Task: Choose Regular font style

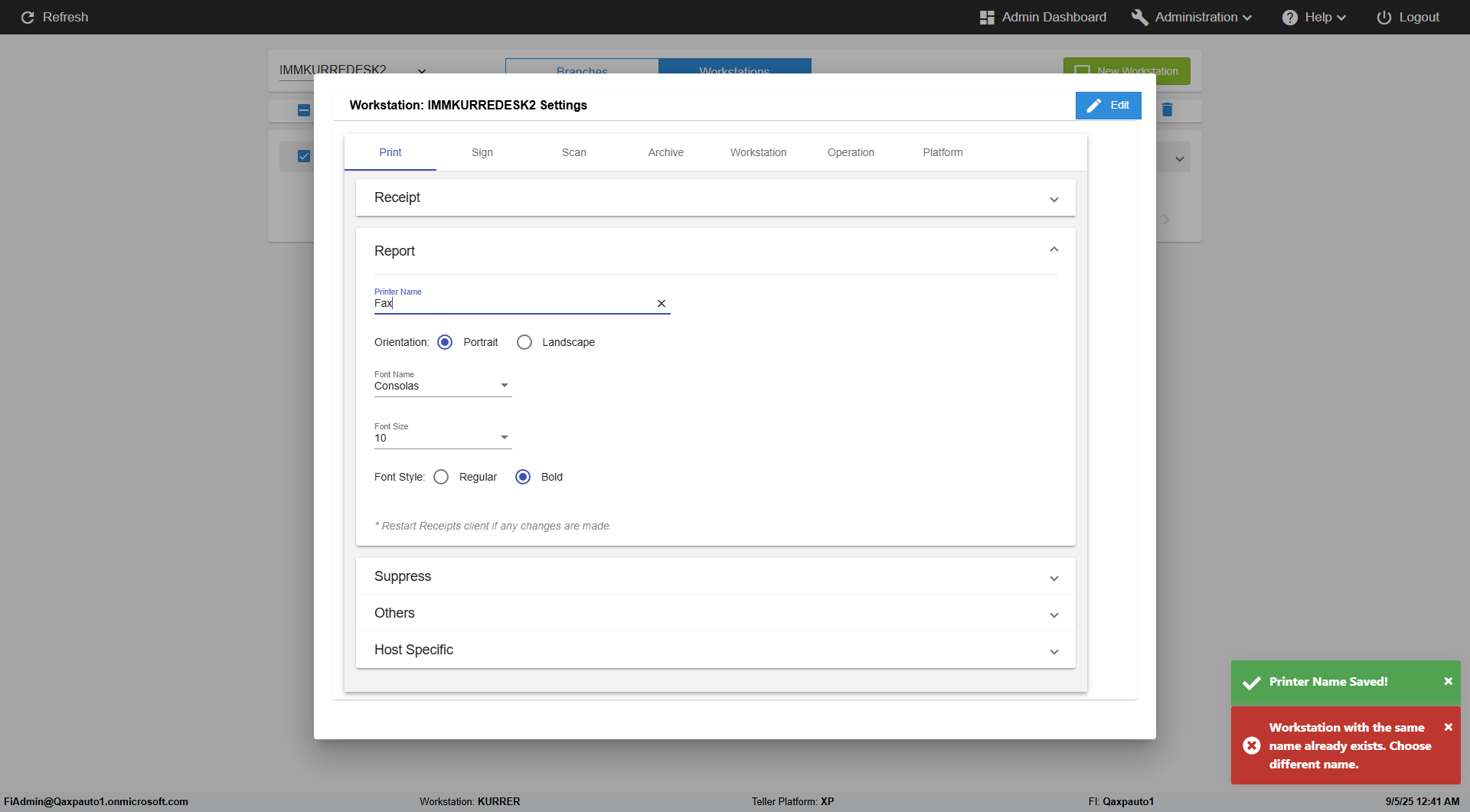Action: [x=441, y=477]
